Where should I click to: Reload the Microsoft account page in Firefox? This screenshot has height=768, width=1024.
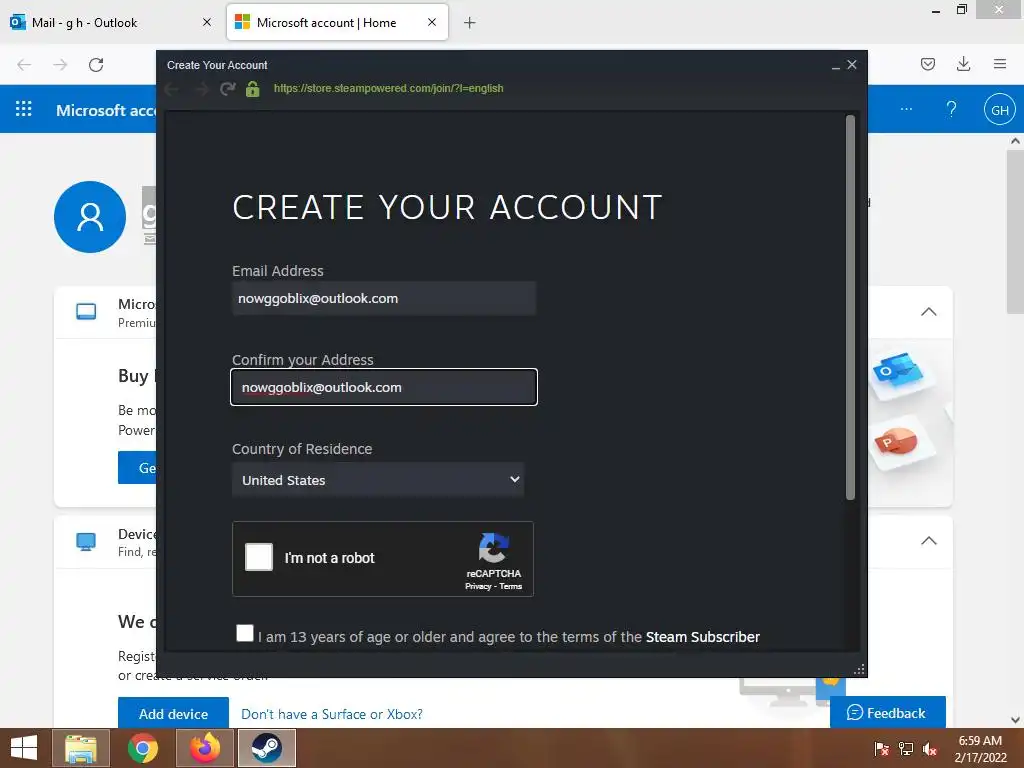pos(96,65)
